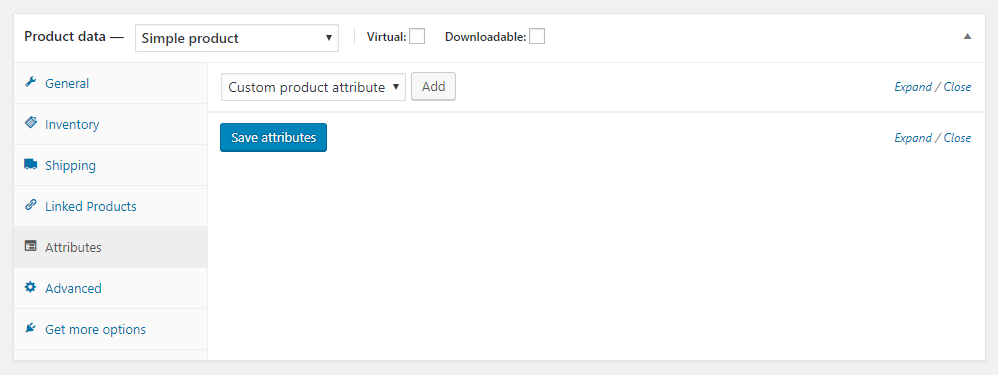Click the Shipping truck icon
The image size is (998, 375).
(x=30, y=164)
